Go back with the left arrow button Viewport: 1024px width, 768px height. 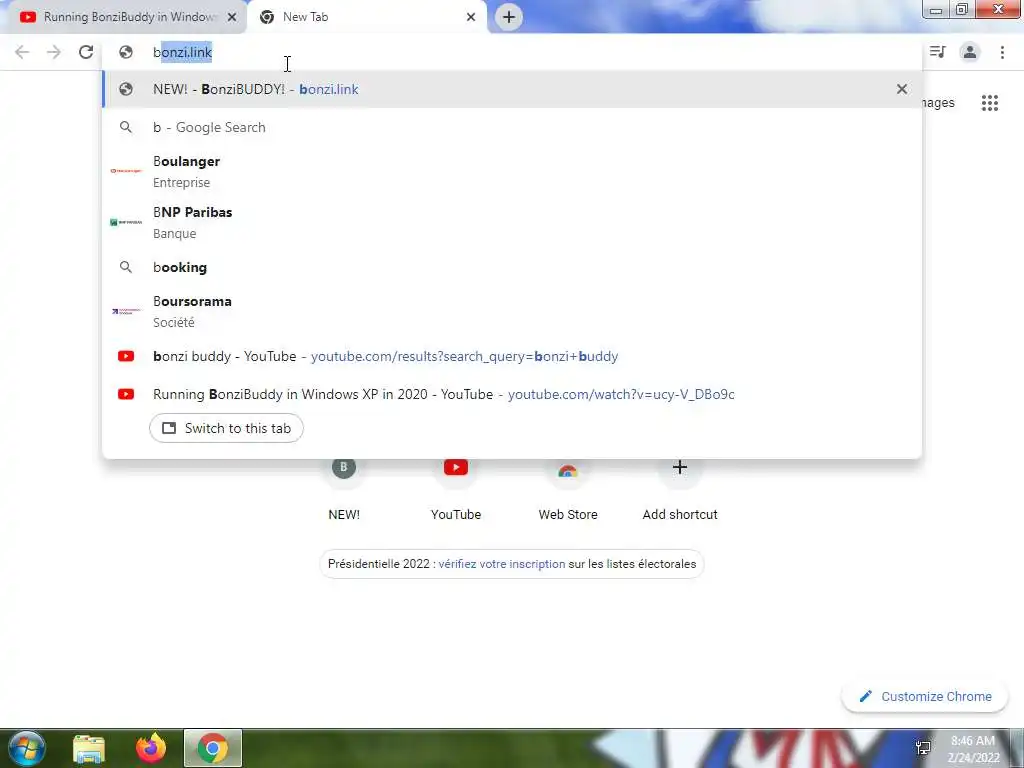click(22, 52)
